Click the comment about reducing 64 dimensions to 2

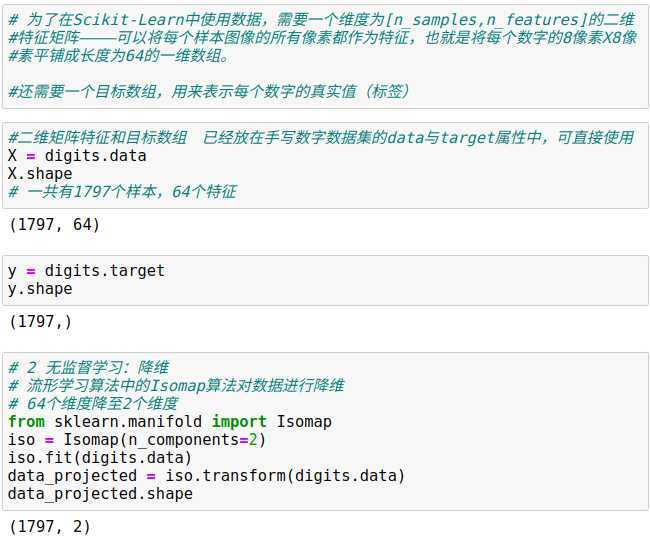tap(93, 403)
